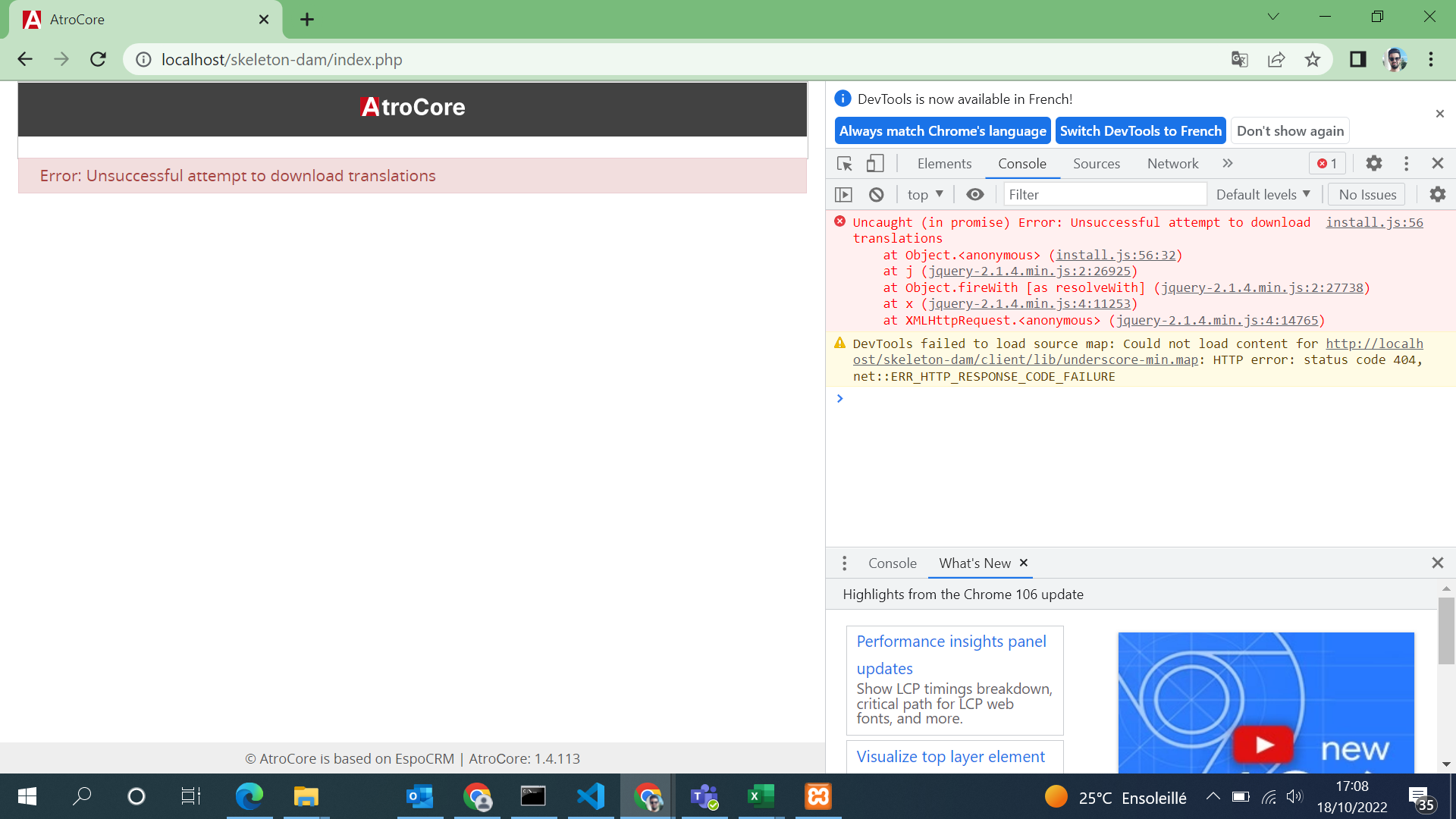Open the DevTools three-dot customize menu
Image resolution: width=1456 pixels, height=819 pixels.
click(1406, 163)
